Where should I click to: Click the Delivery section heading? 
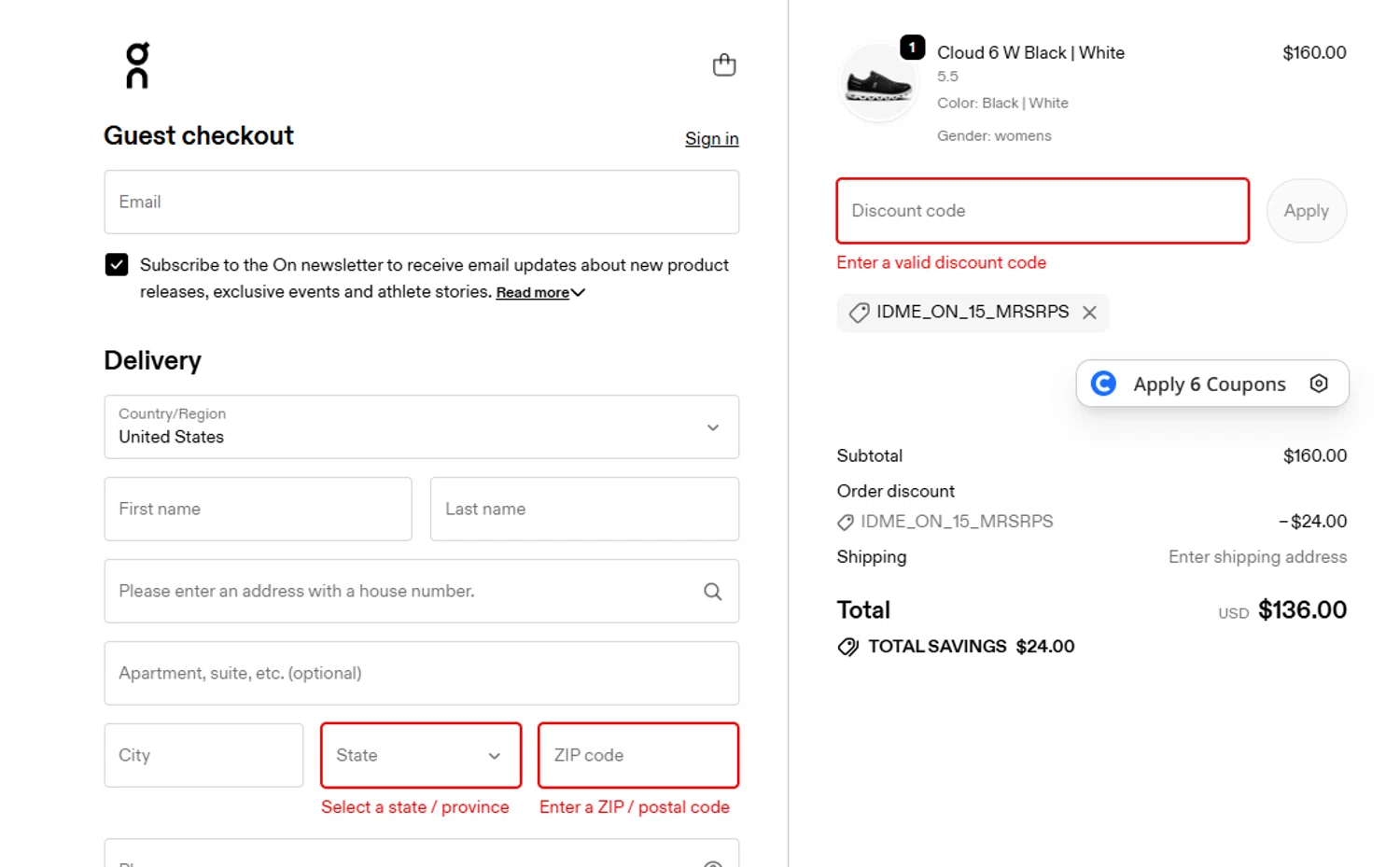click(153, 361)
